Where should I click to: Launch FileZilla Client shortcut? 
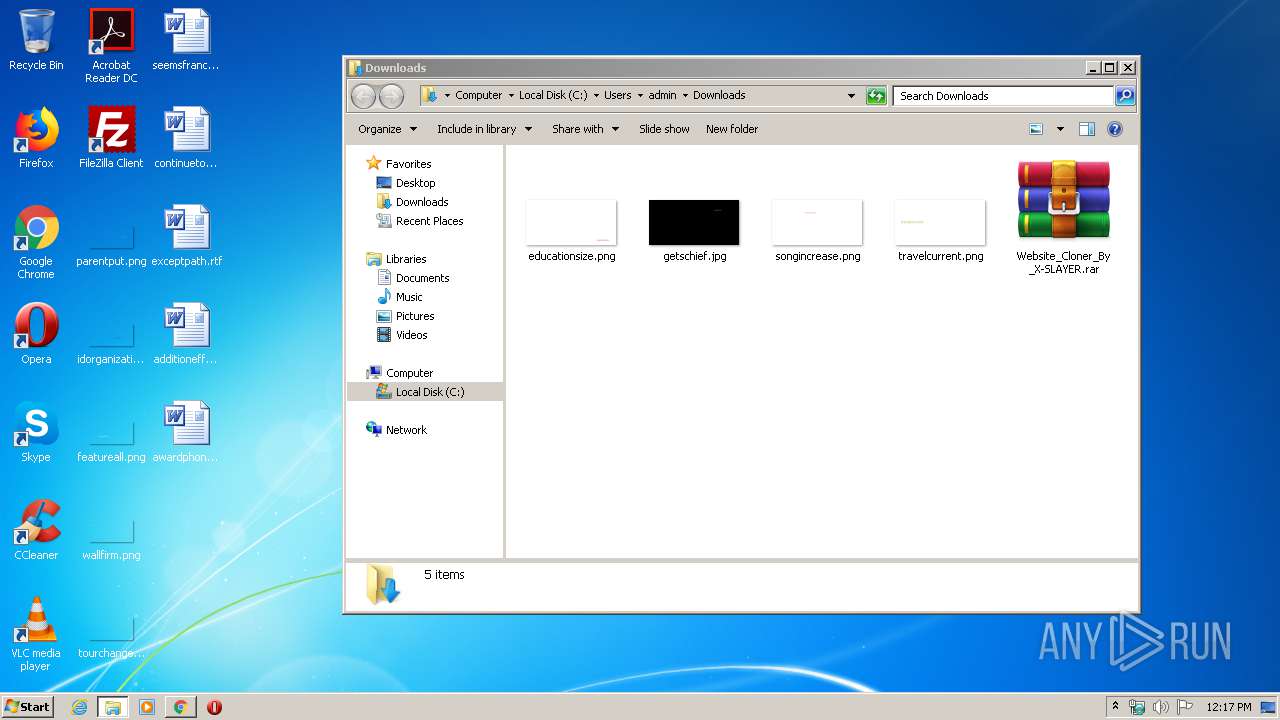click(x=111, y=138)
